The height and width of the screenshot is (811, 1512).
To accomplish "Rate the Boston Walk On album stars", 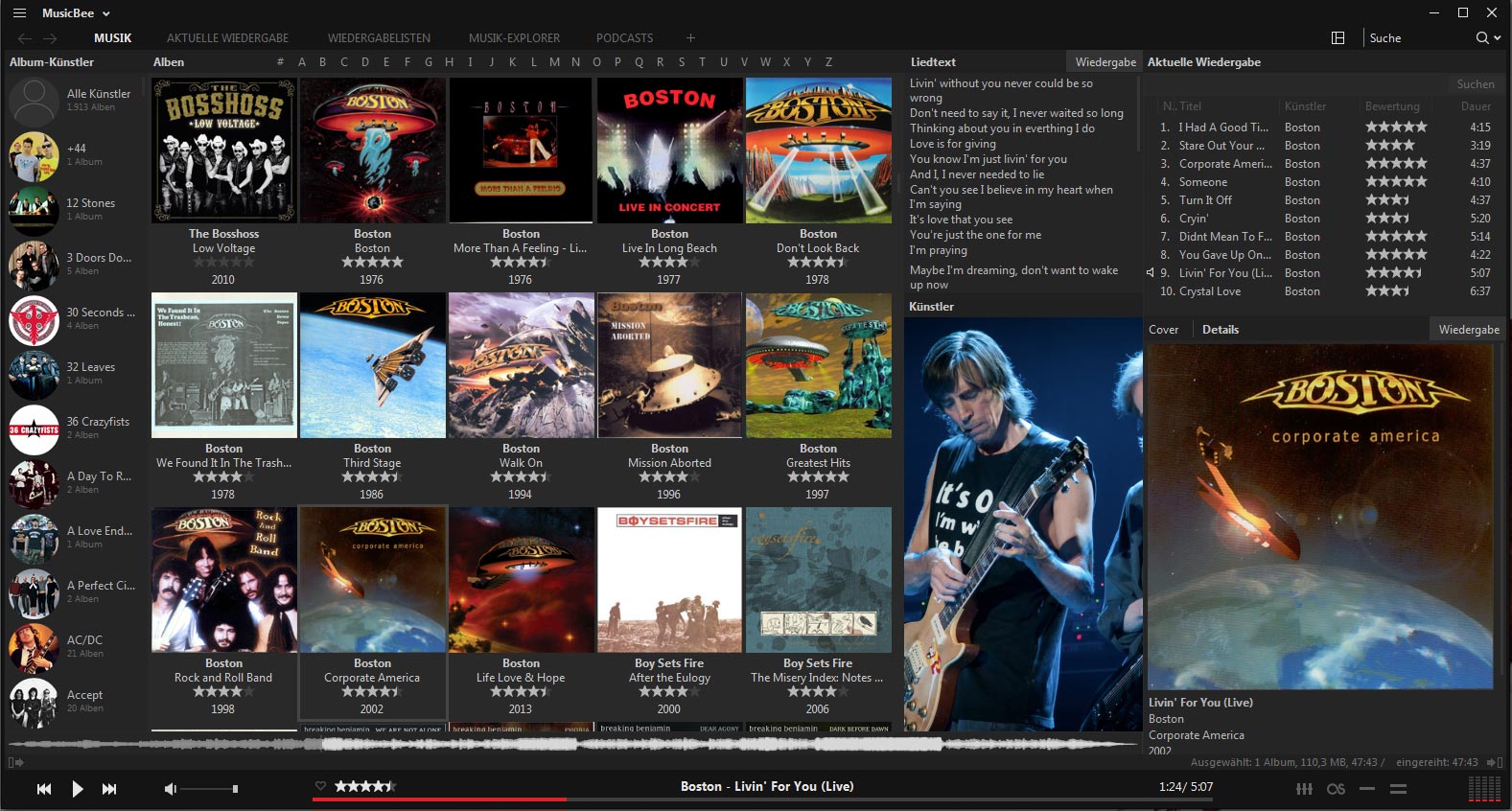I will click(521, 476).
